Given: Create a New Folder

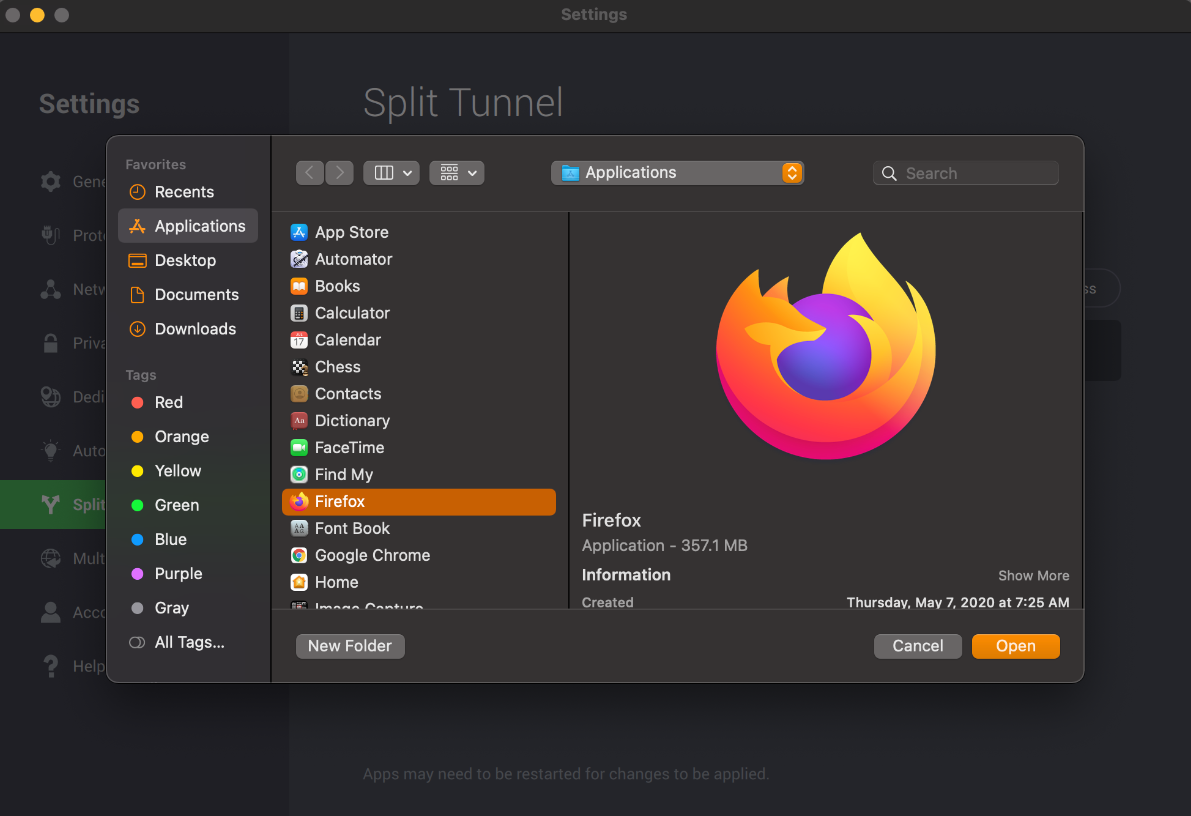Looking at the screenshot, I should coord(350,646).
